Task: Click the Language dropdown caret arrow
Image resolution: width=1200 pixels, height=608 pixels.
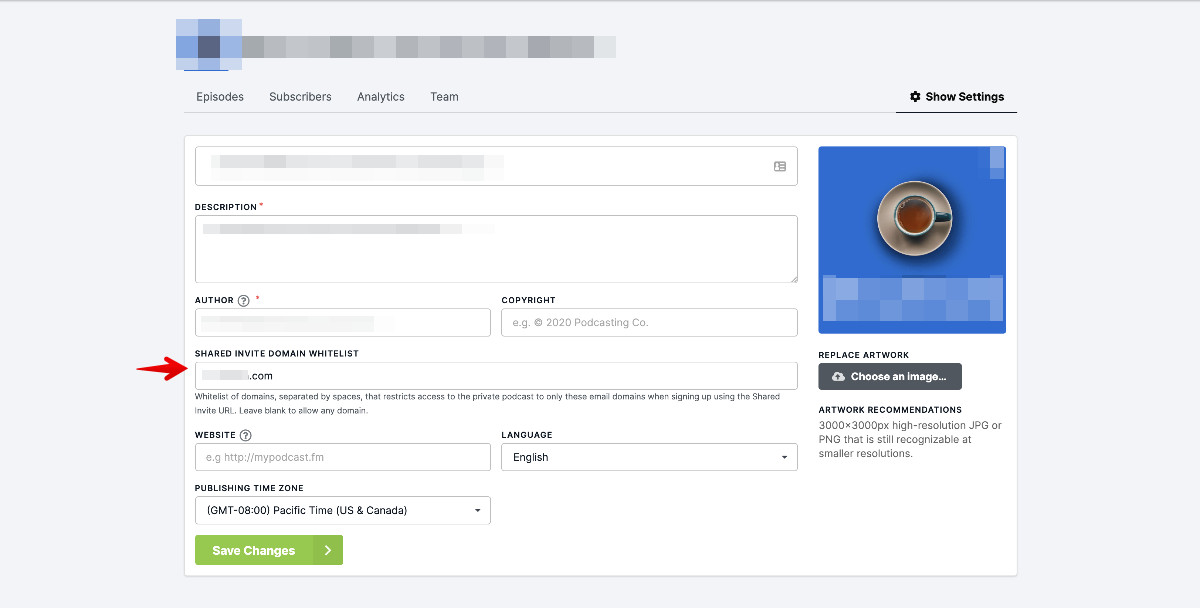Action: [x=784, y=457]
